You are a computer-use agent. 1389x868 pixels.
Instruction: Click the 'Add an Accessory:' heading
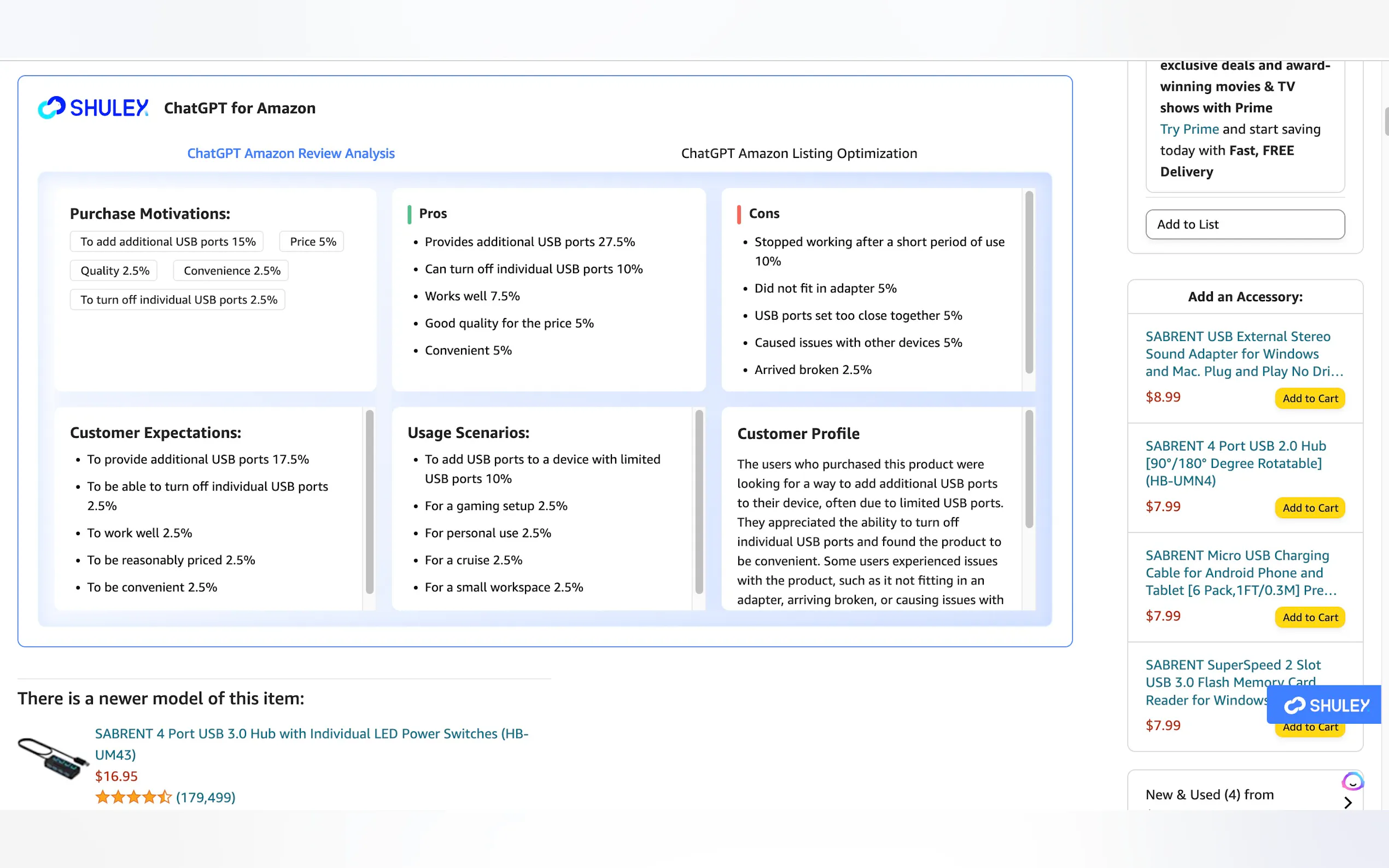point(1245,297)
